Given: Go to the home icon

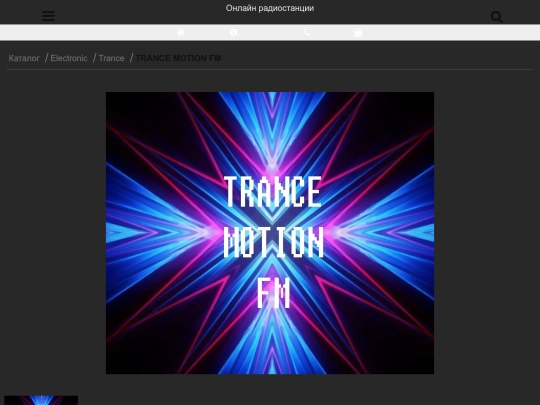Looking at the screenshot, I should [181, 32].
